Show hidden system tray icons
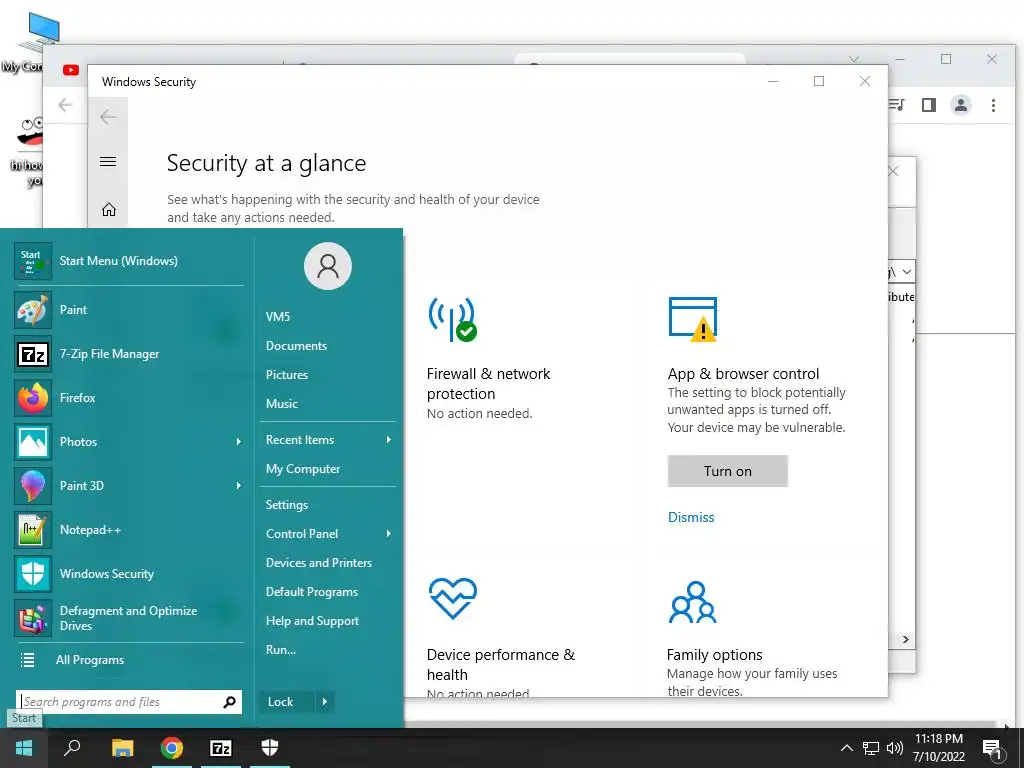Viewport: 1024px width, 768px height. pyautogui.click(x=846, y=748)
